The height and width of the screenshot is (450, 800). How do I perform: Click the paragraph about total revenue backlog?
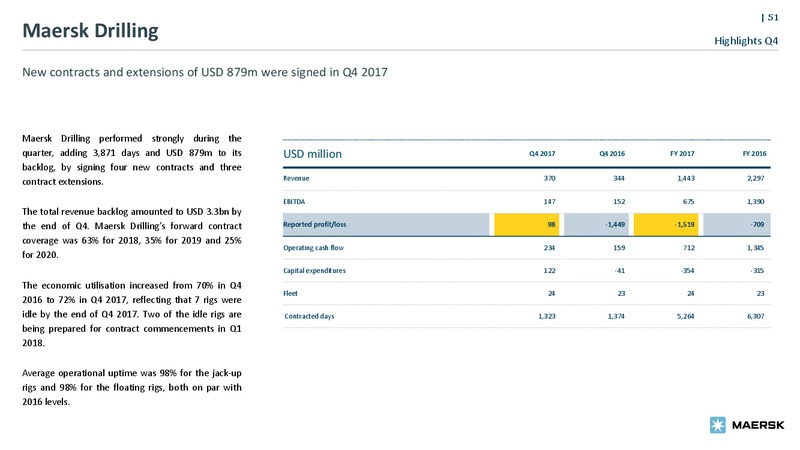(132, 233)
